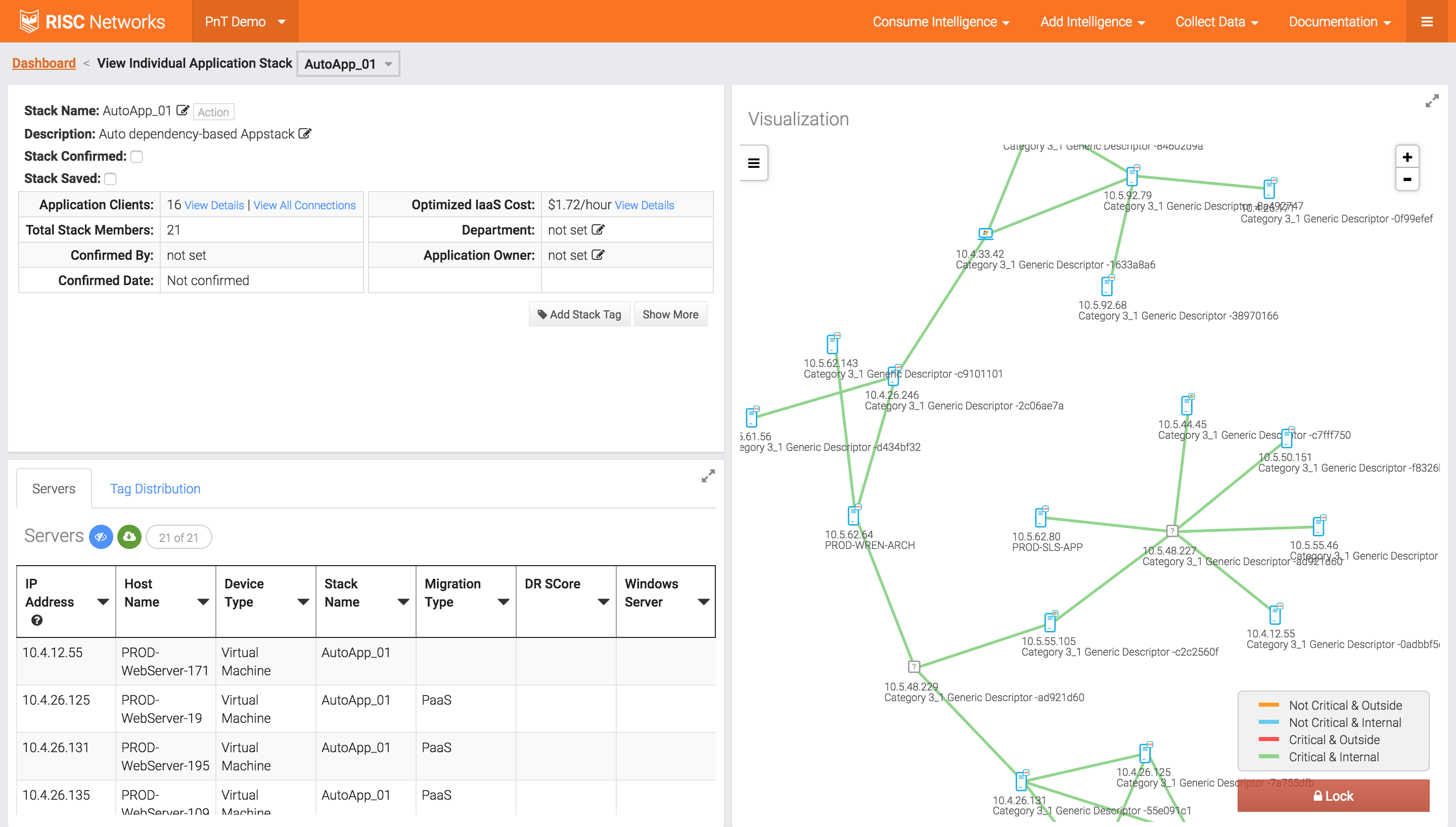Edit the Description using the pencil icon
Viewport: 1456px width, 827px height.
coord(305,133)
